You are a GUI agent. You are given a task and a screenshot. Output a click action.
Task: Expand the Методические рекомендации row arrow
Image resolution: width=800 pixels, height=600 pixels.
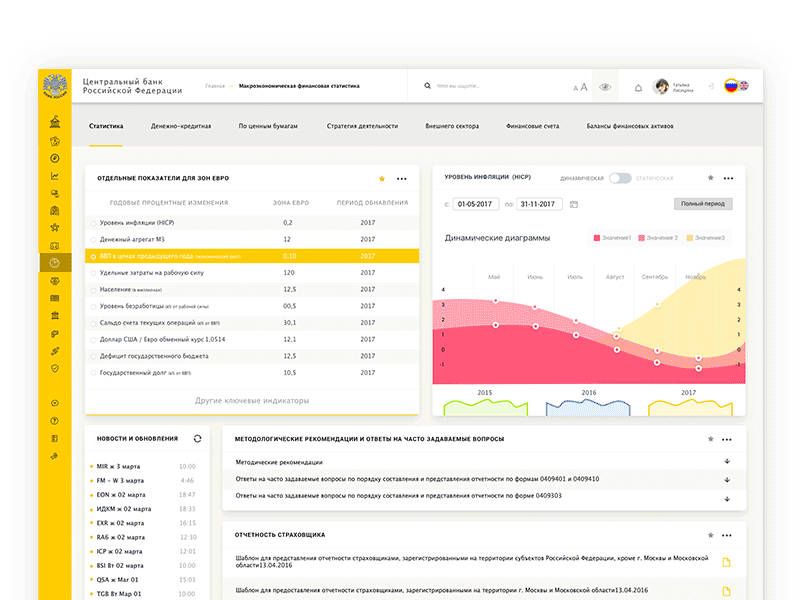pyautogui.click(x=727, y=462)
